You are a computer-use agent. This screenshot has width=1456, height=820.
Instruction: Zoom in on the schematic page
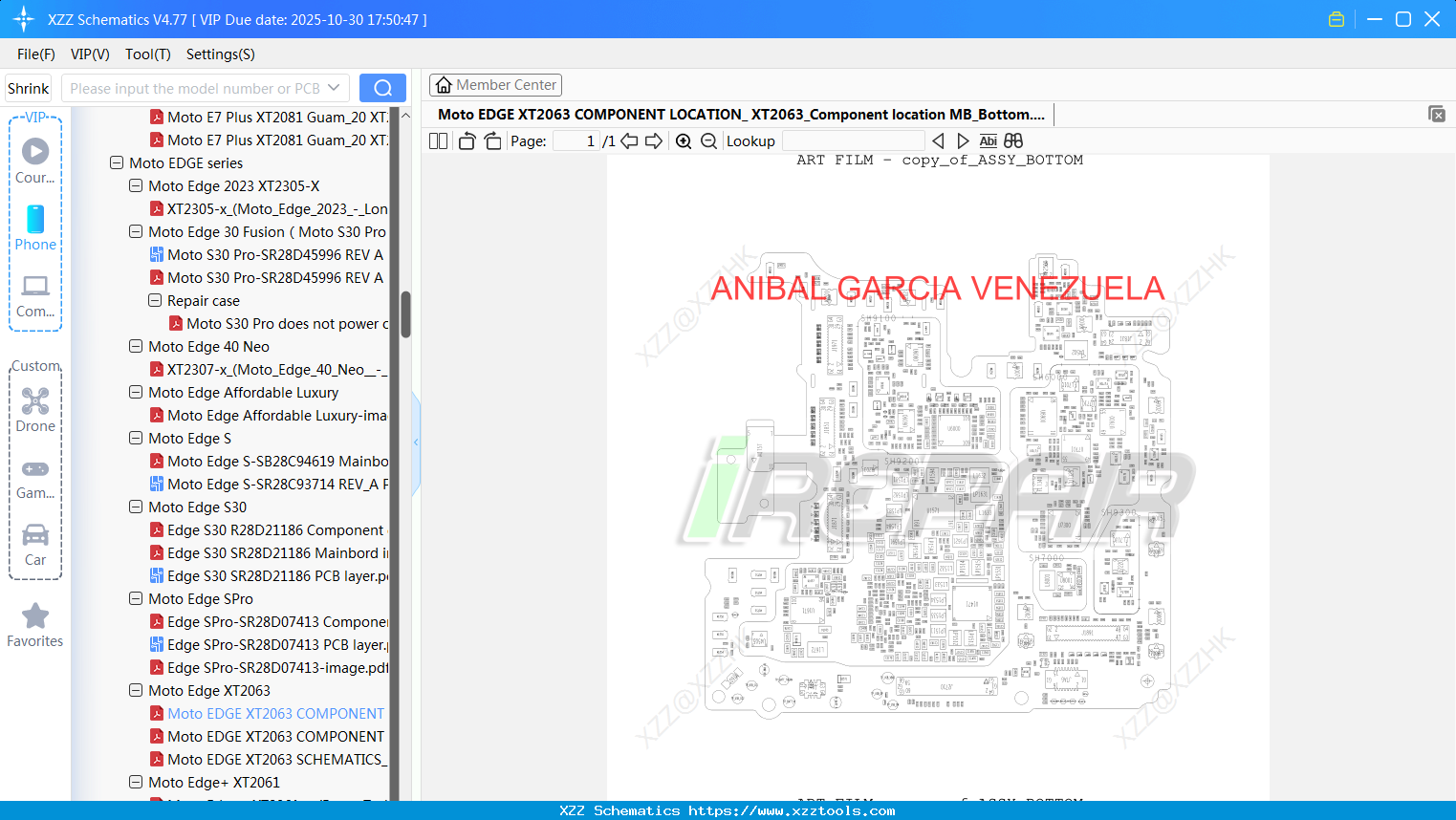click(684, 140)
